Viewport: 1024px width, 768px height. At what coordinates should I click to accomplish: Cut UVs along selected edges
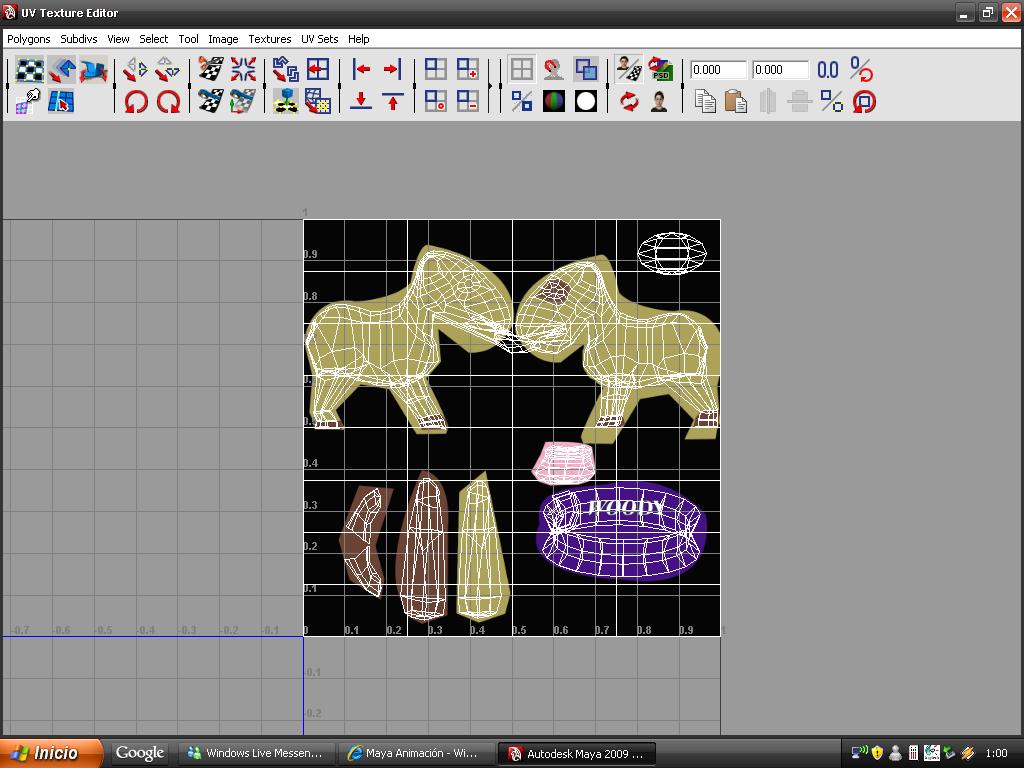click(x=211, y=70)
